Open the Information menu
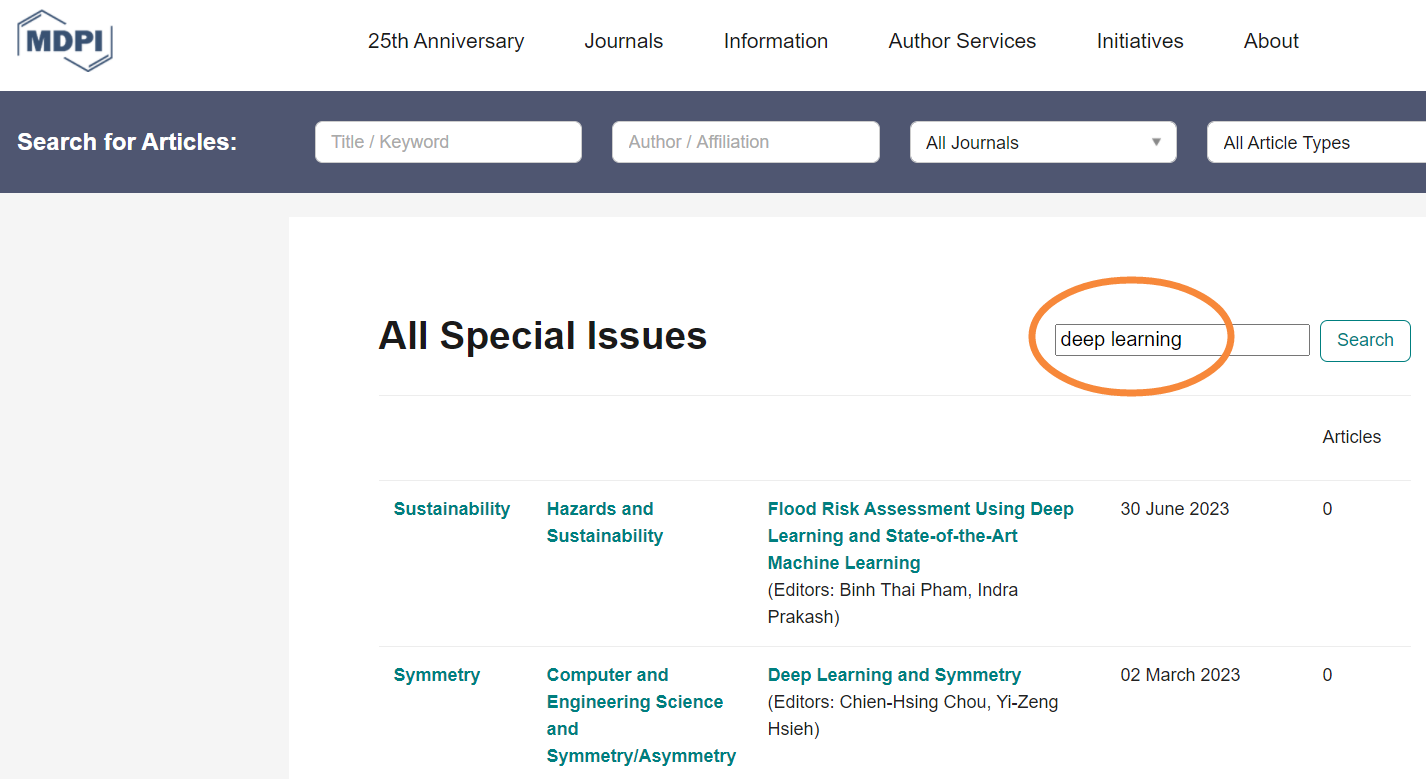The height and width of the screenshot is (779, 1426). 775,41
